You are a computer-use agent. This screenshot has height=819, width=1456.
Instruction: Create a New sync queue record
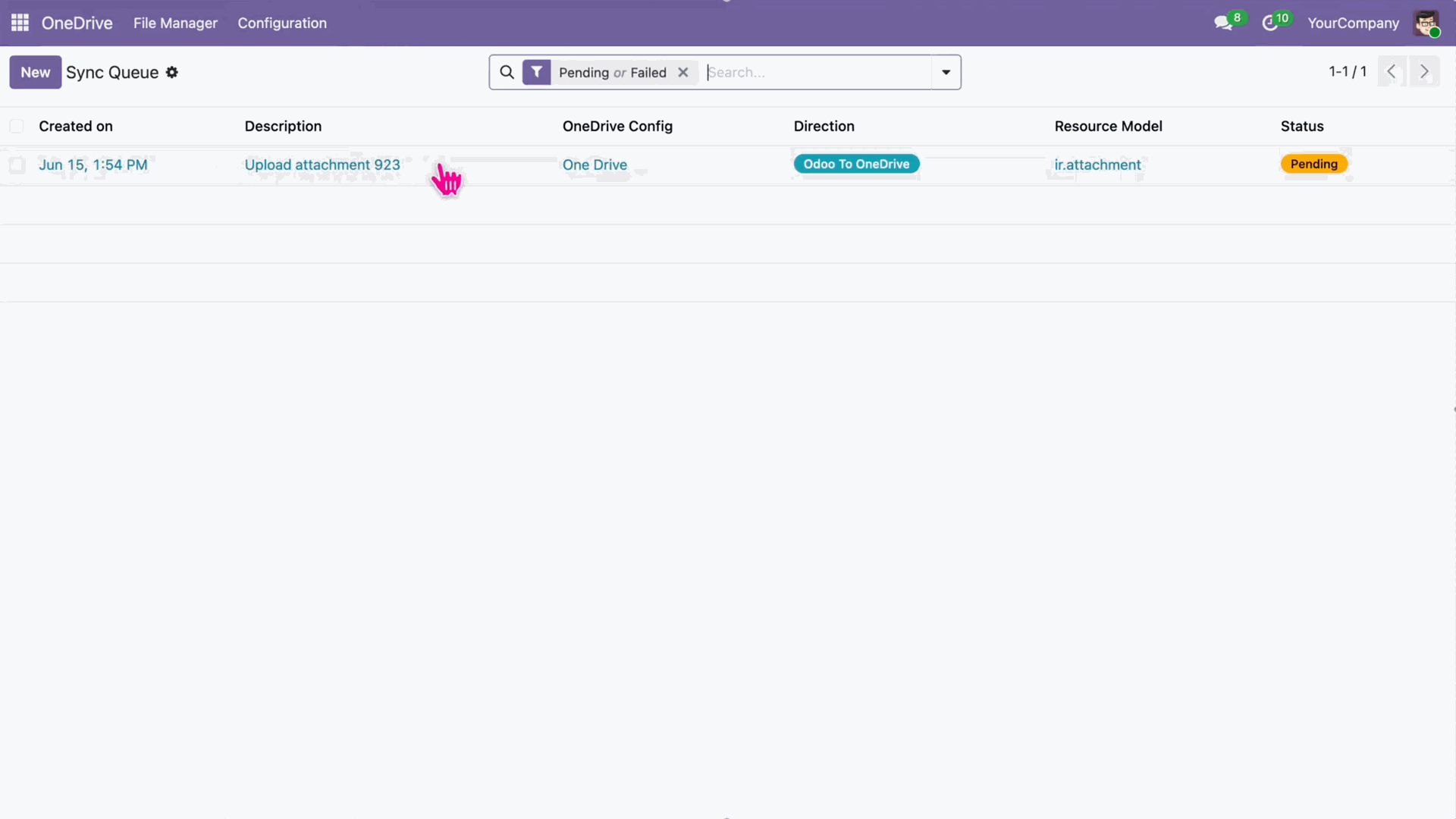tap(36, 72)
